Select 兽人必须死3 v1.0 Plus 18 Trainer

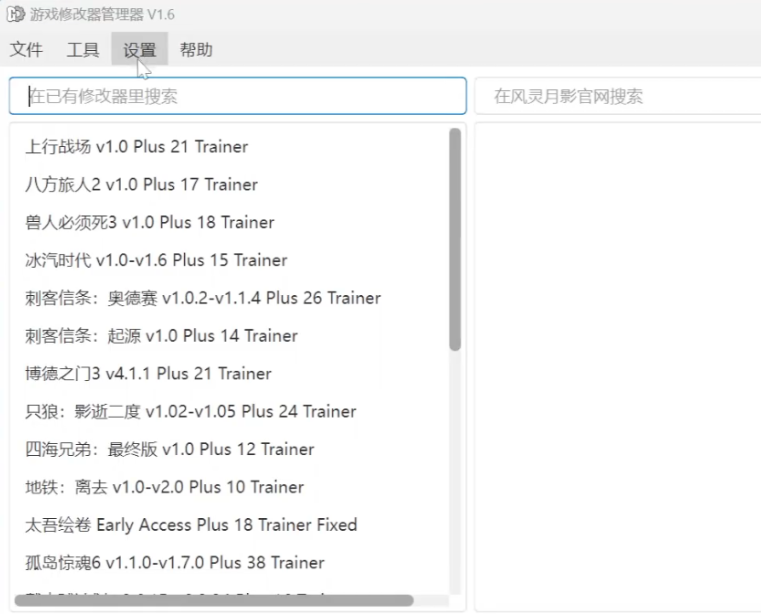point(149,222)
